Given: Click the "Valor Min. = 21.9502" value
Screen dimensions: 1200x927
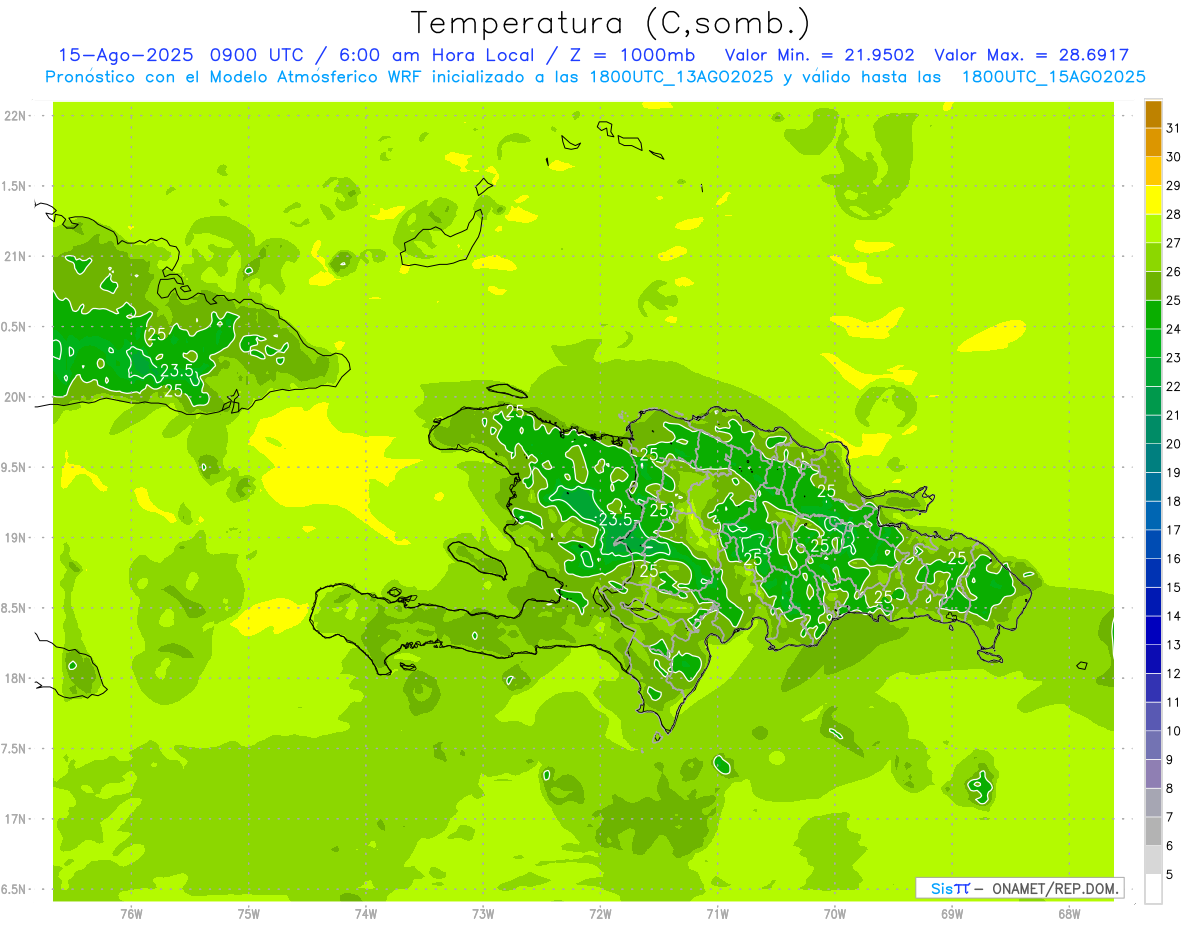Looking at the screenshot, I should click(820, 55).
